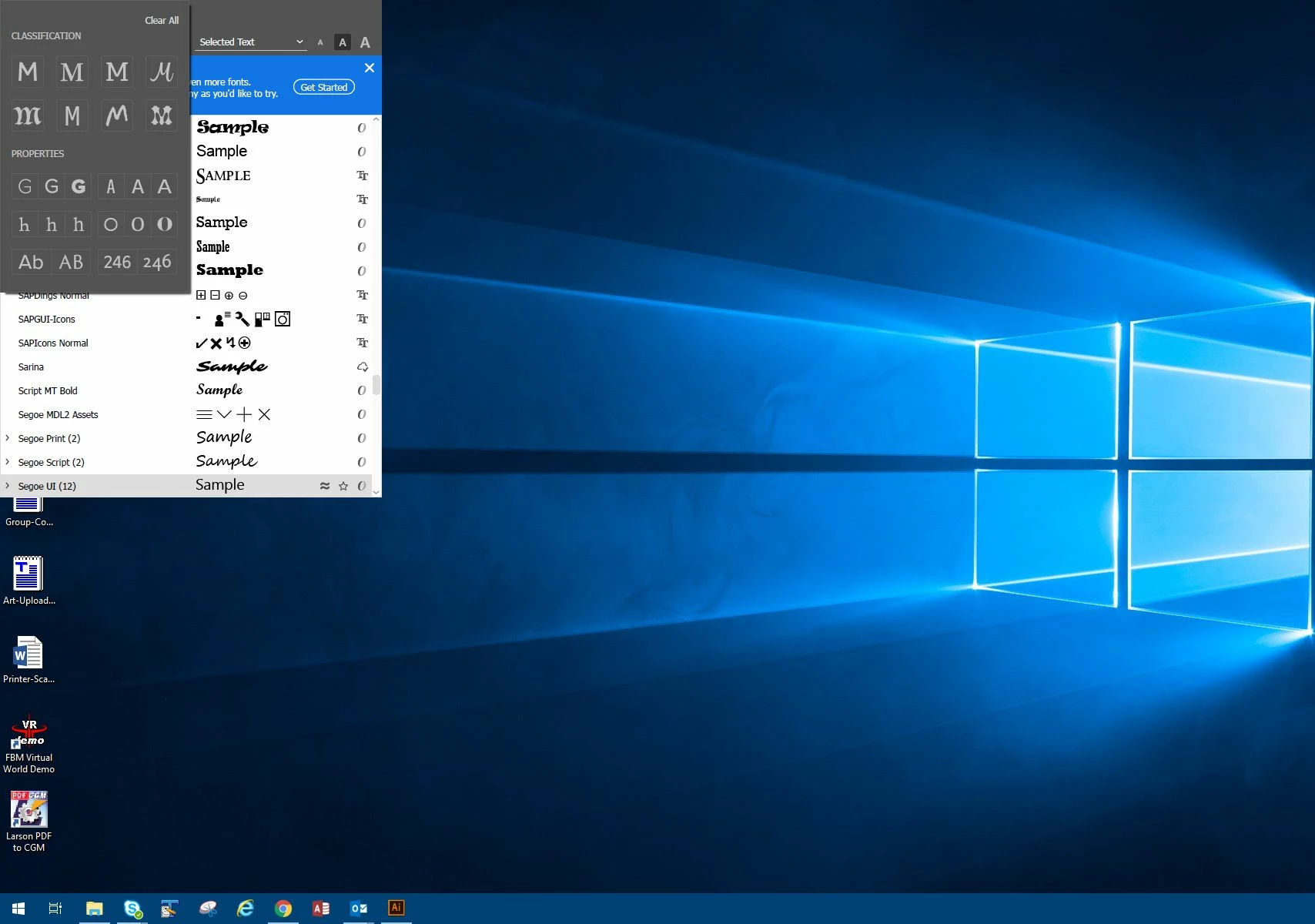Expand the Segoe Print font family
1315x924 pixels.
point(8,438)
